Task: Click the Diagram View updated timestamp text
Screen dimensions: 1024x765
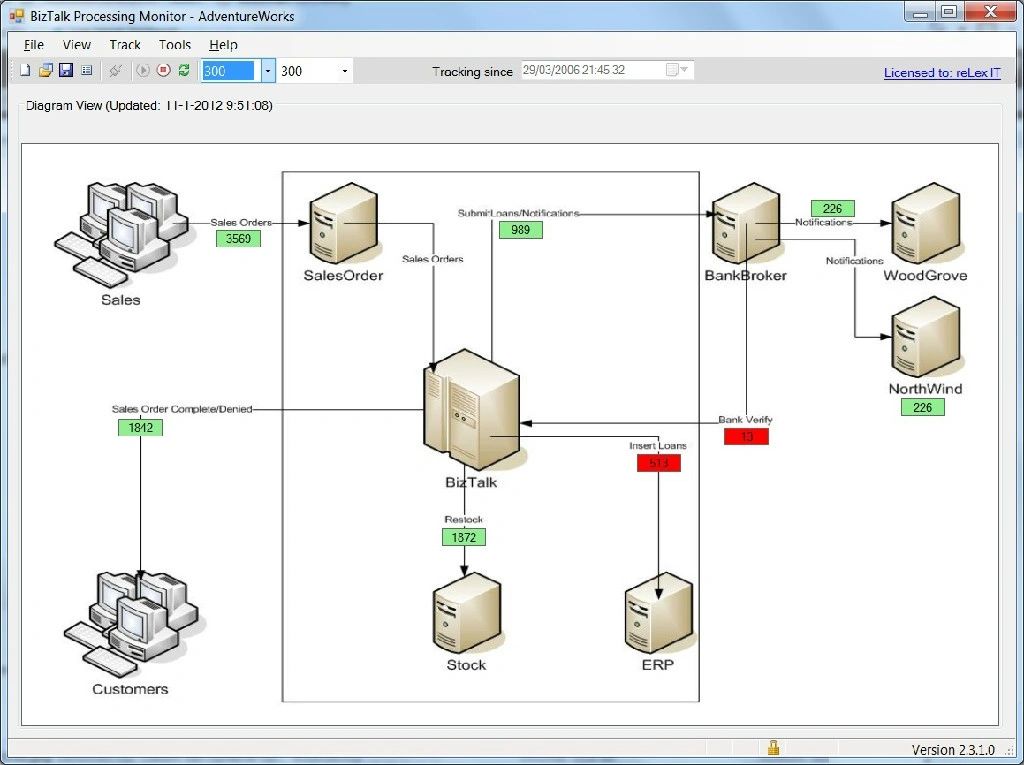Action: (x=149, y=105)
